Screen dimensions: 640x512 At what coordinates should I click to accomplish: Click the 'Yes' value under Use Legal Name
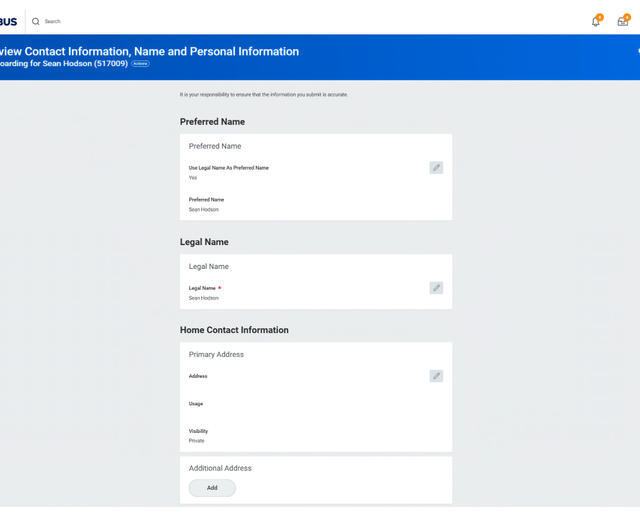193,178
